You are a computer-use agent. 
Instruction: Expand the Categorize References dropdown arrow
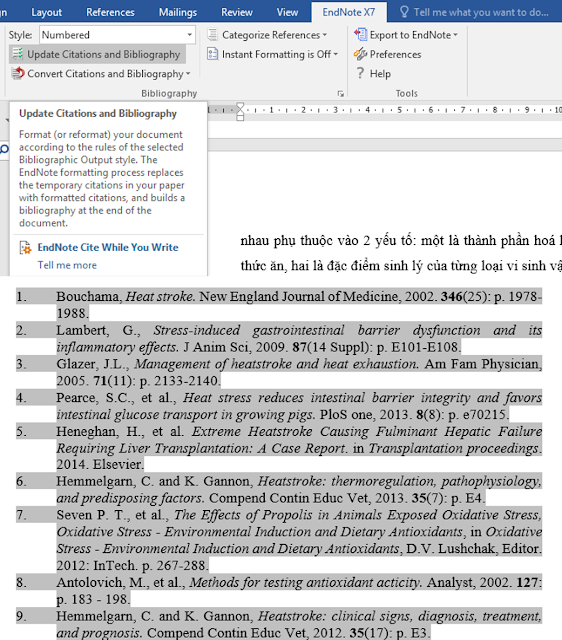click(x=324, y=35)
